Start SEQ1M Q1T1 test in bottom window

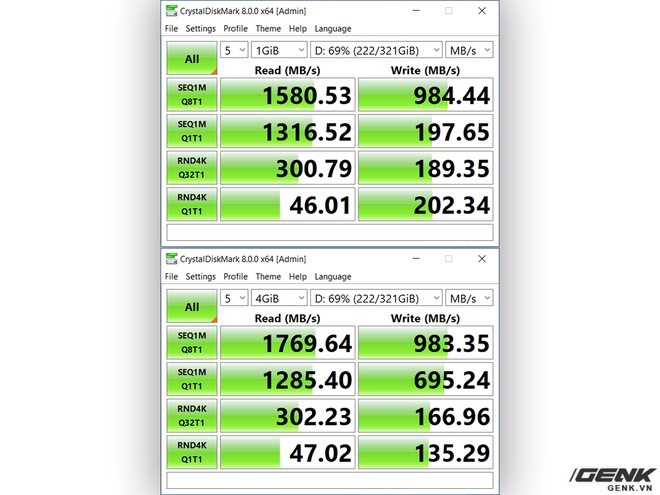pos(192,379)
